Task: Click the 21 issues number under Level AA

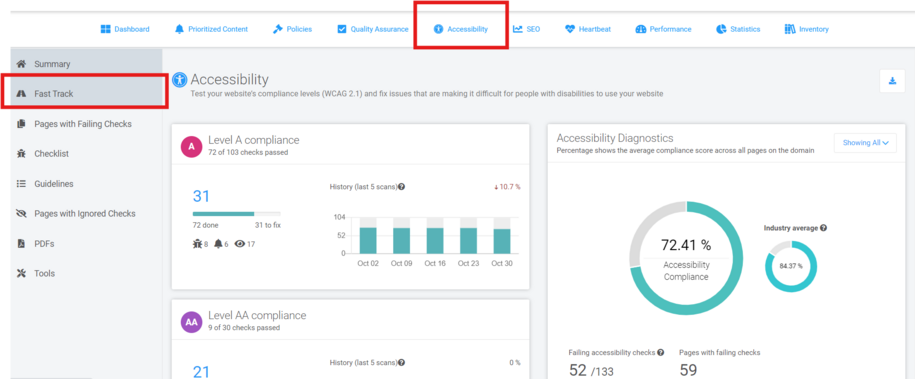Action: pos(201,371)
